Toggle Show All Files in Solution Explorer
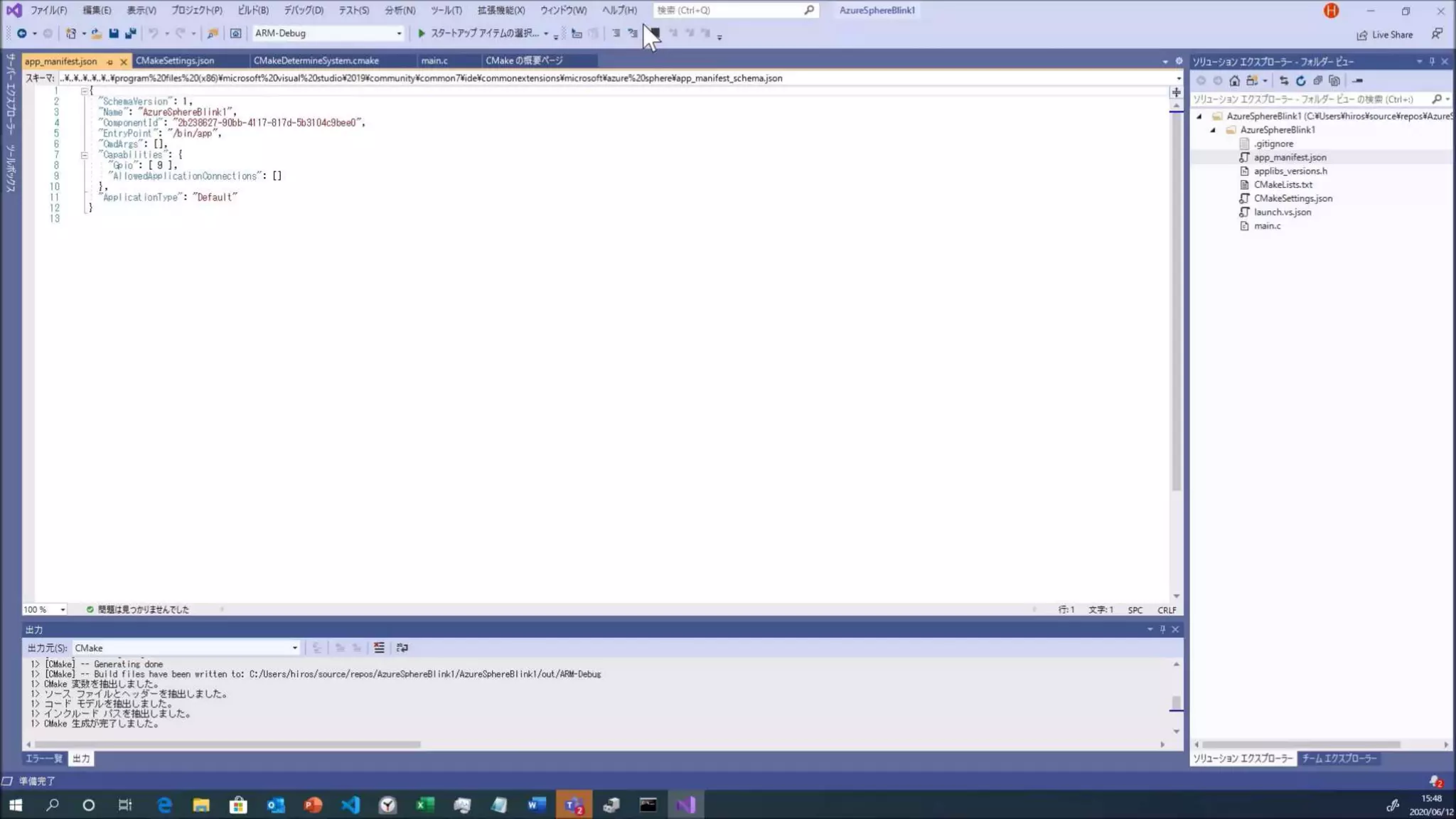Screen dimensions: 1456x819 [x=1334, y=81]
